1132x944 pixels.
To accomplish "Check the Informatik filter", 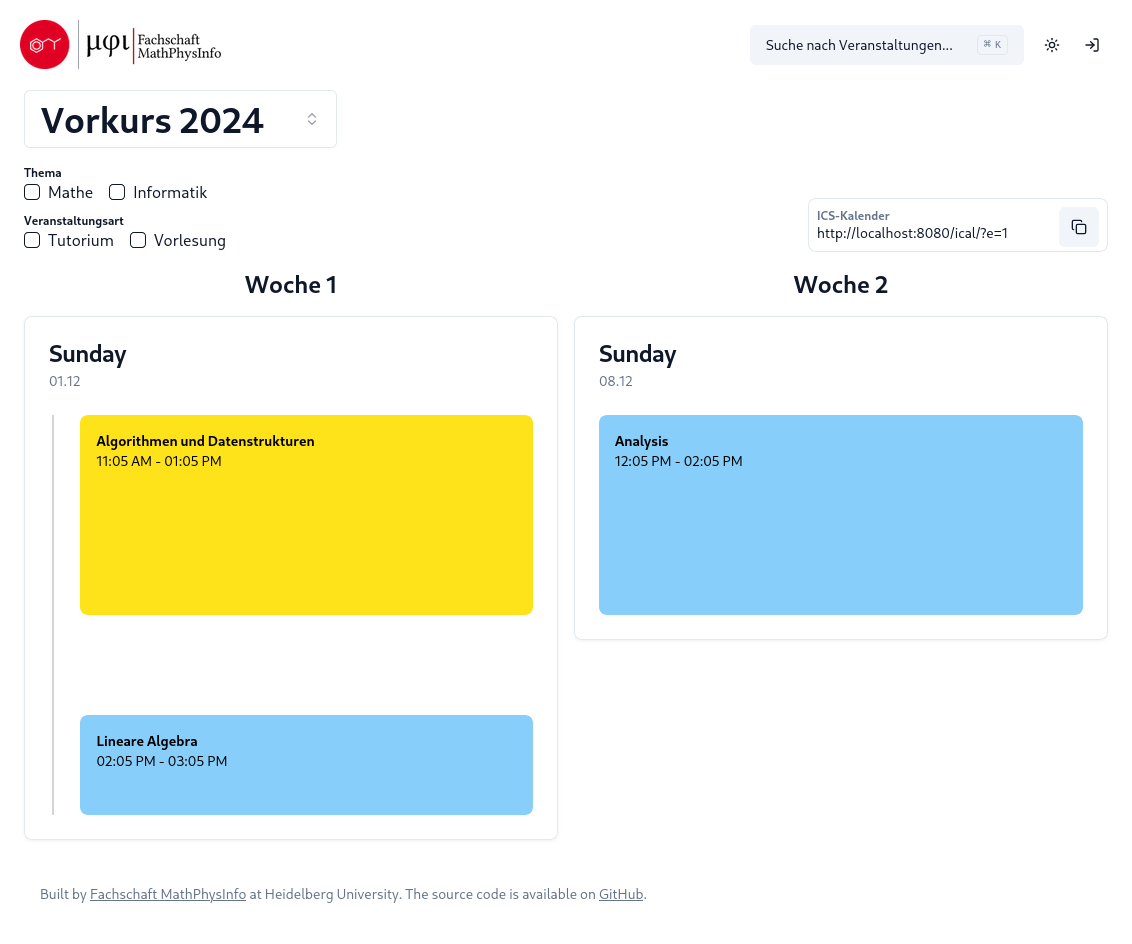I will 117,192.
